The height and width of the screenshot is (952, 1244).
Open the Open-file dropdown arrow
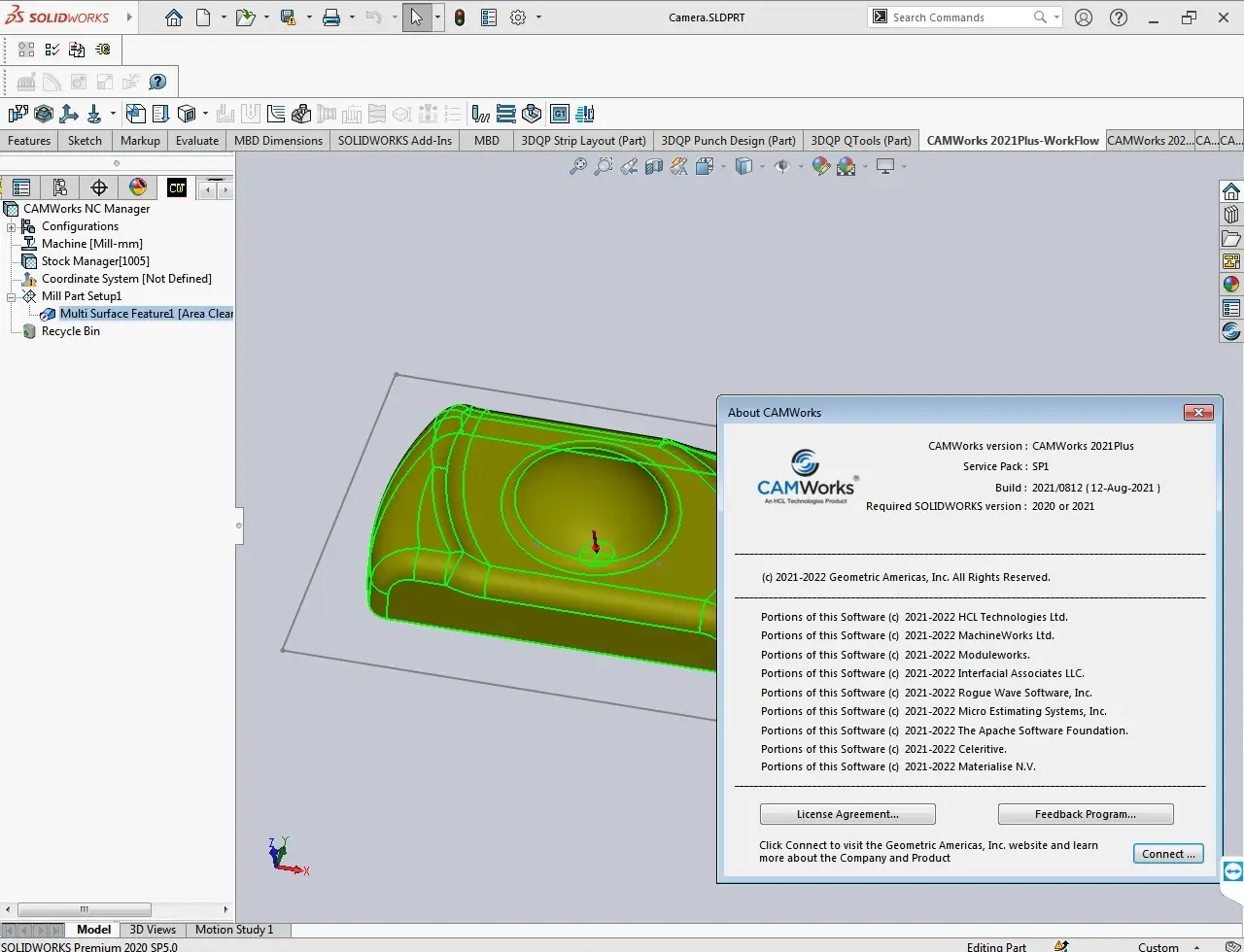coord(266,17)
